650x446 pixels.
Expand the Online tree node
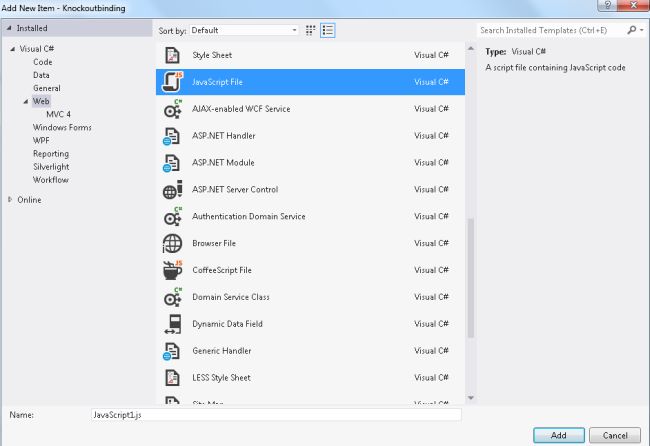[x=10, y=199]
